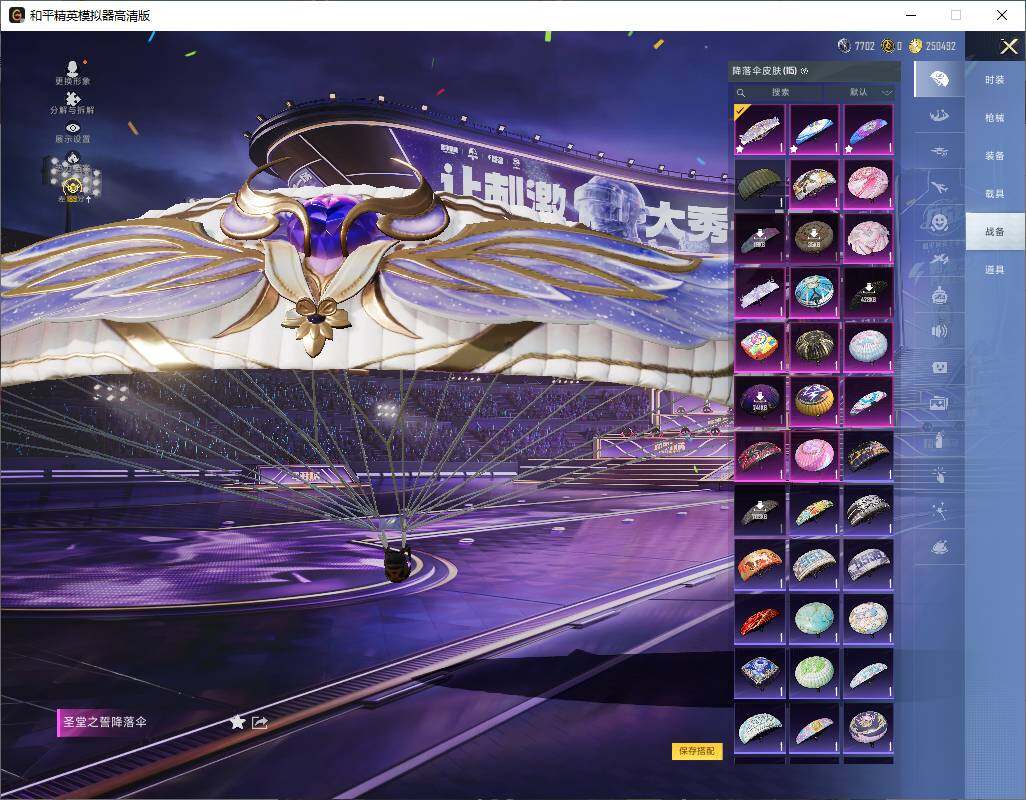The width and height of the screenshot is (1026, 800).
Task: Close the wardrobe with yellow X
Action: coord(1008,46)
